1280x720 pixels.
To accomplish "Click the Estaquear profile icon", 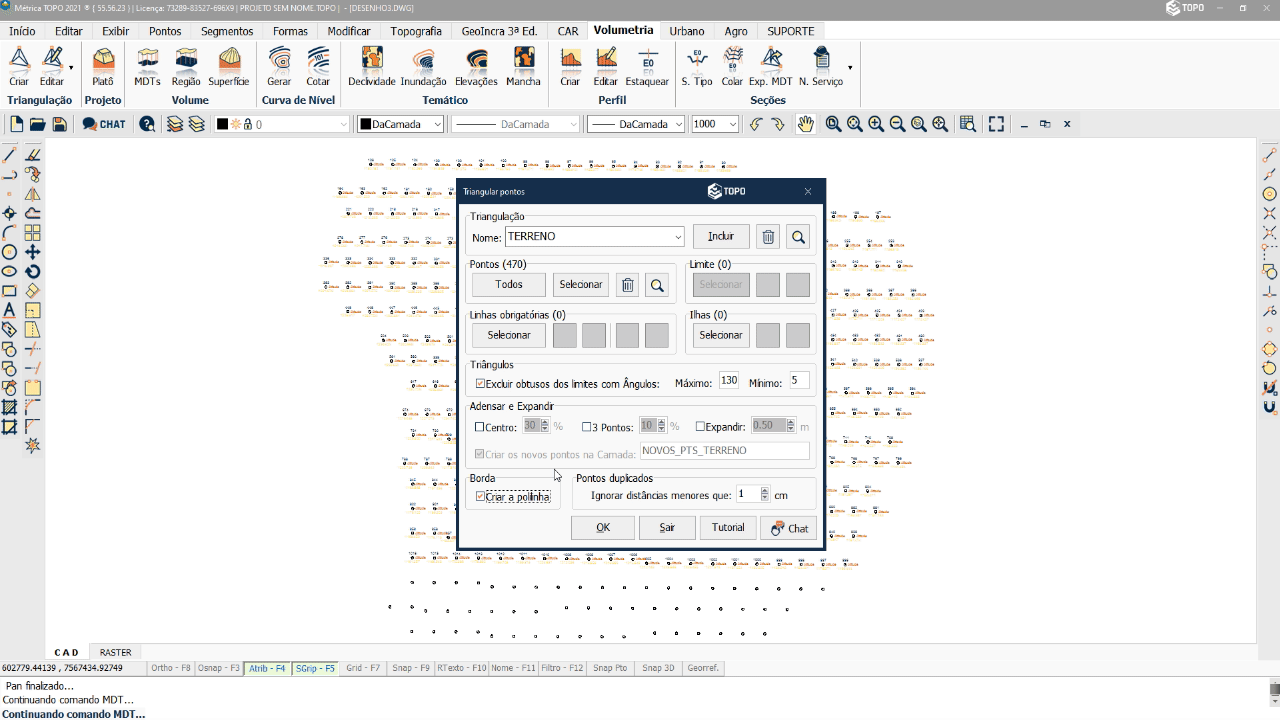I will point(647,66).
